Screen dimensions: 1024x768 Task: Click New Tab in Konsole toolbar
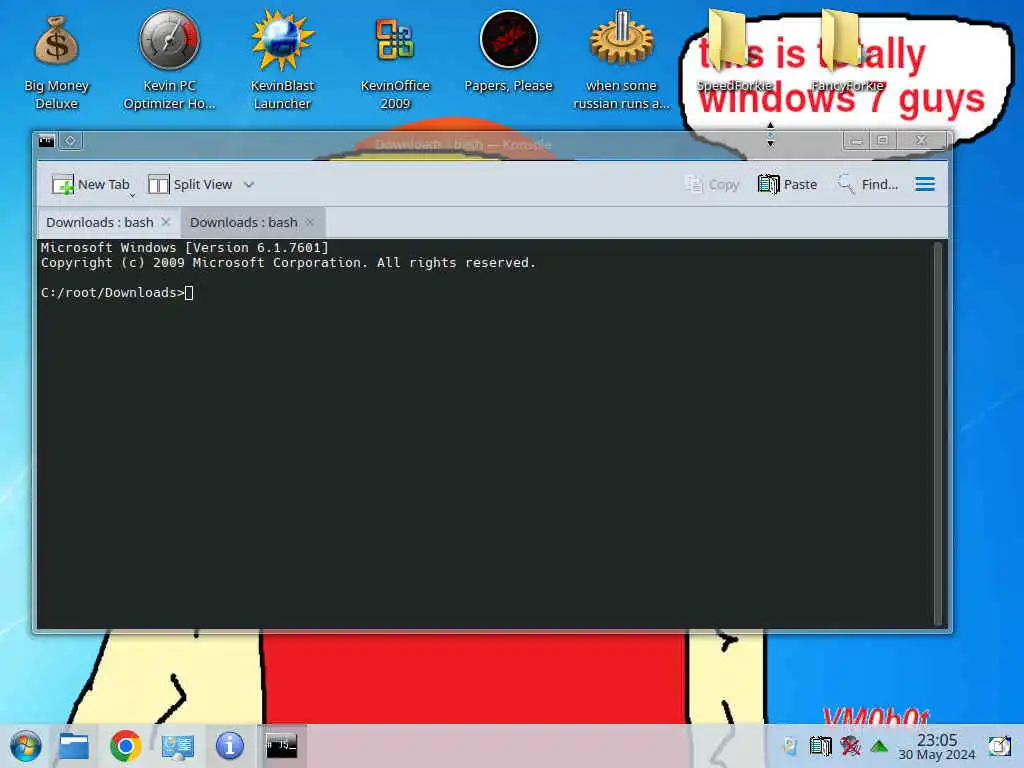[91, 185]
